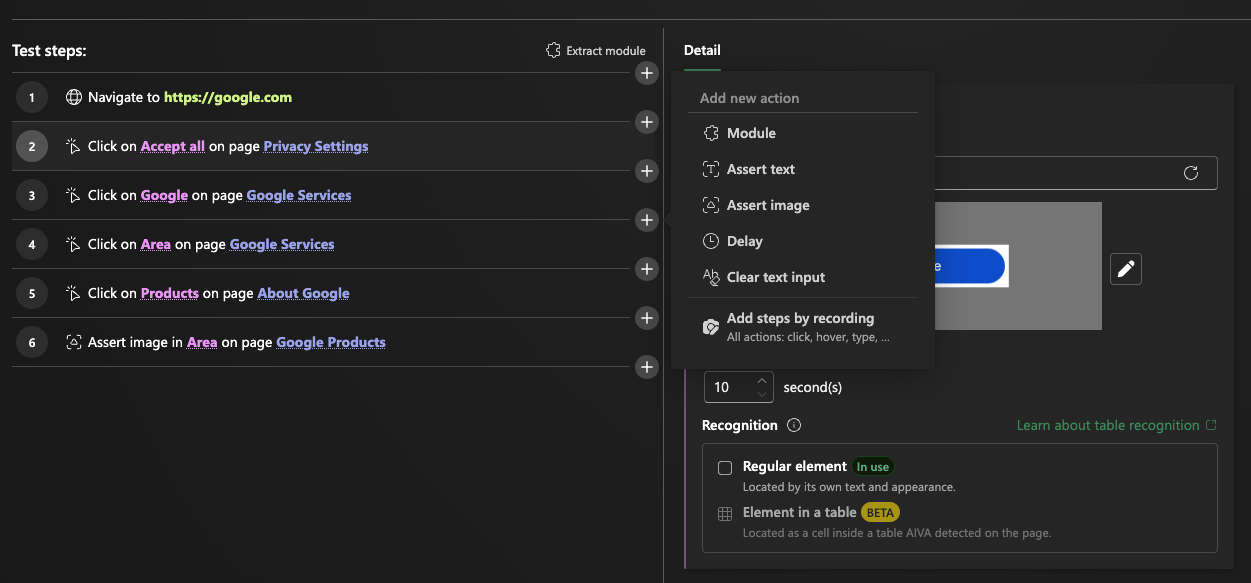The image size is (1251, 583).
Task: Click plus icon above Navigate step
Action: coord(647,73)
